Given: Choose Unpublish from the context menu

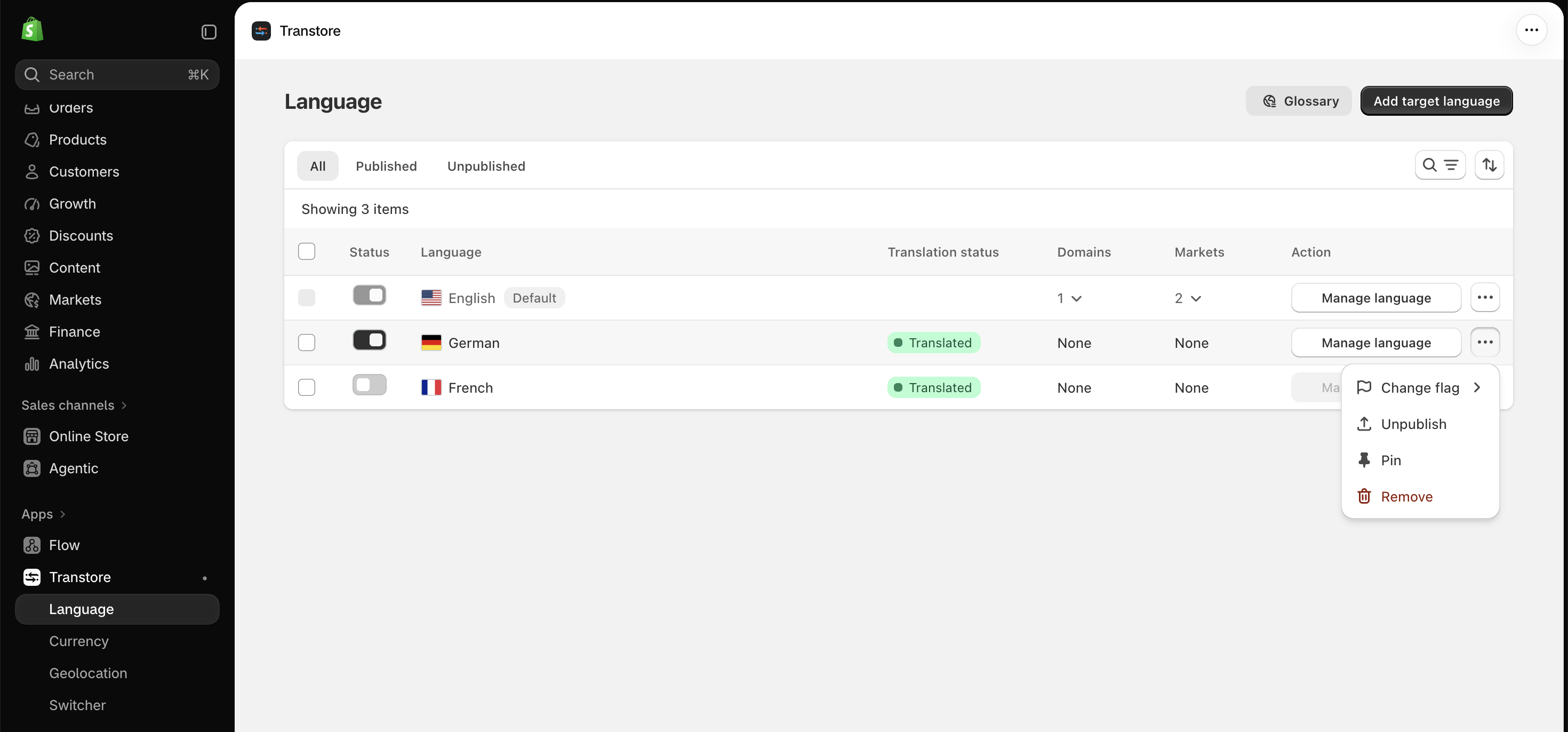Looking at the screenshot, I should 1420,424.
